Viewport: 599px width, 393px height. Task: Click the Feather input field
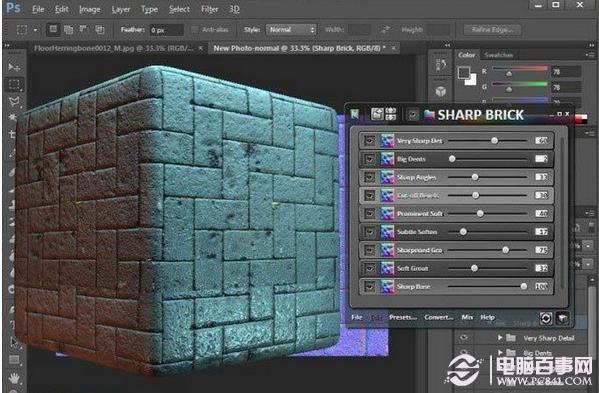[x=166, y=30]
